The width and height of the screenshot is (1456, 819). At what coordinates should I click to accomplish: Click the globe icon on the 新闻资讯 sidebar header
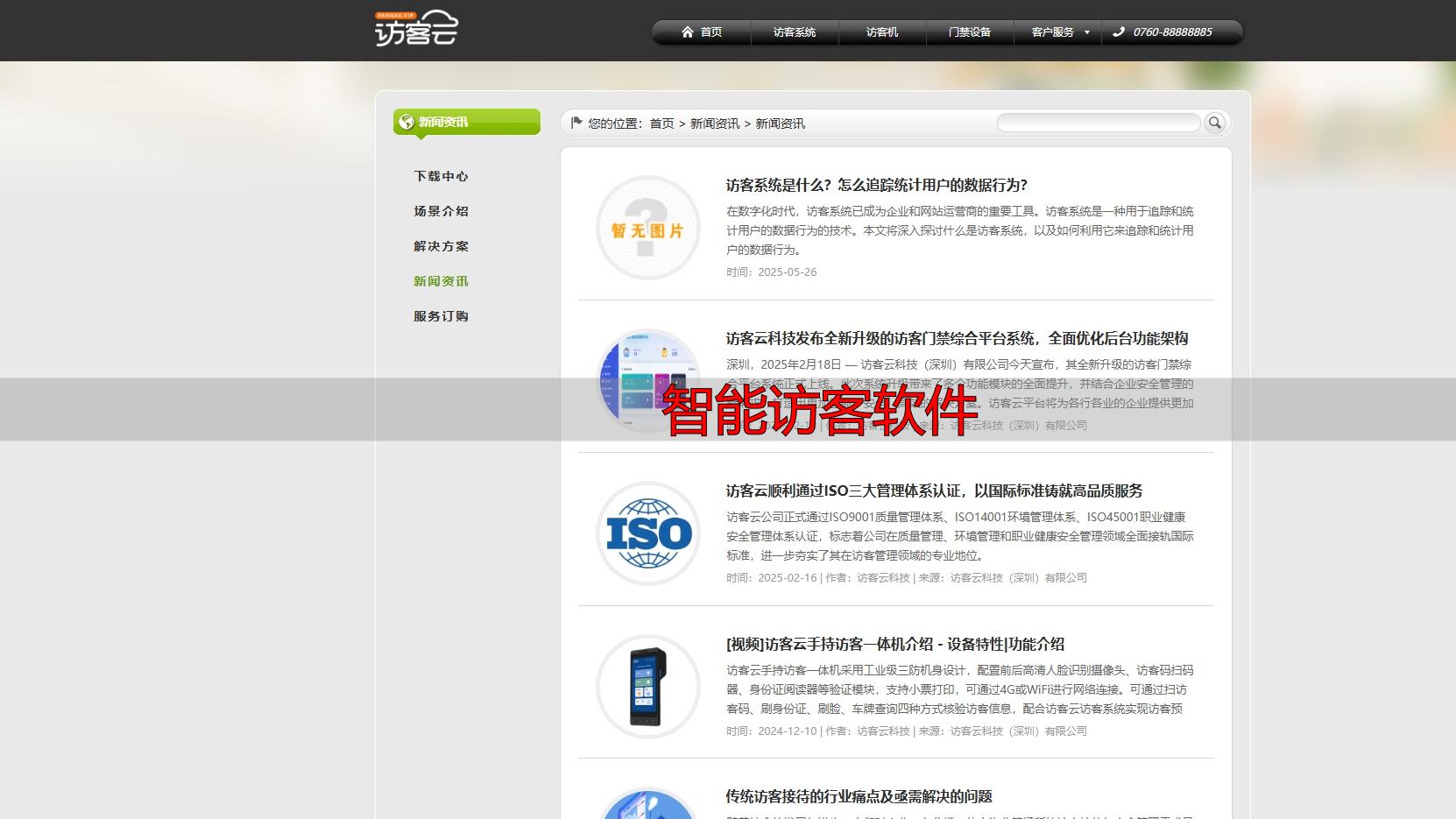click(406, 122)
